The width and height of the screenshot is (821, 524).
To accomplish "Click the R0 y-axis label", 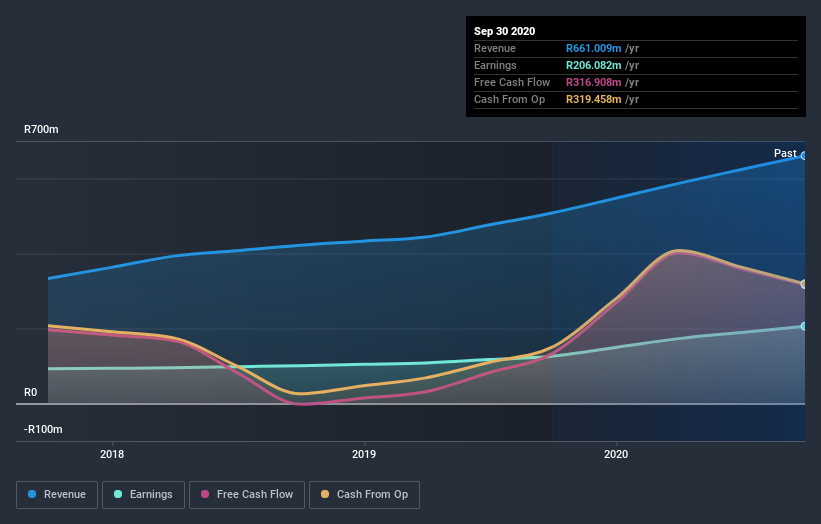I will click(30, 392).
